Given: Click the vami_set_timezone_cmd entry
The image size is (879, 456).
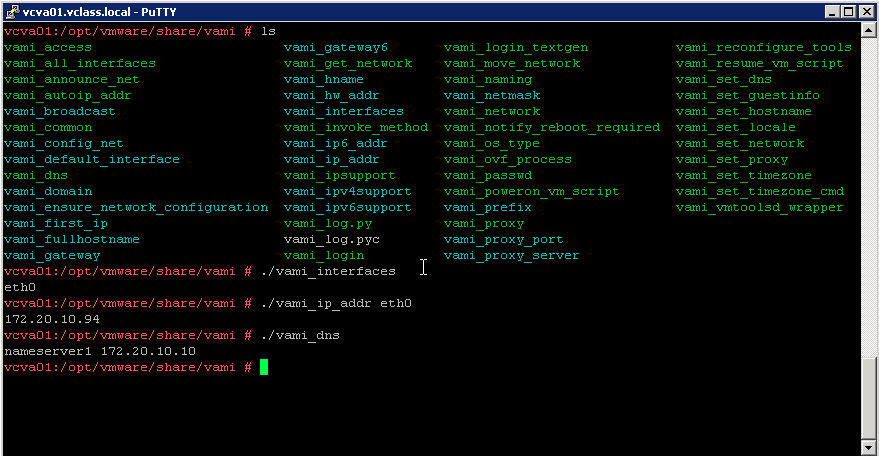Looking at the screenshot, I should pos(760,191).
